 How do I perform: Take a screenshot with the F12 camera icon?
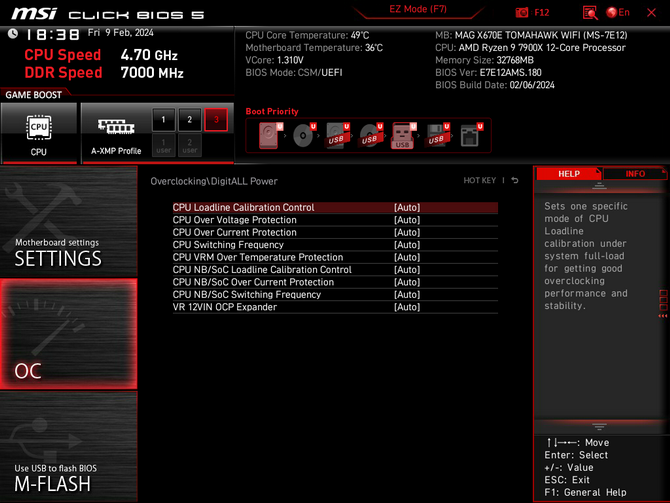522,12
